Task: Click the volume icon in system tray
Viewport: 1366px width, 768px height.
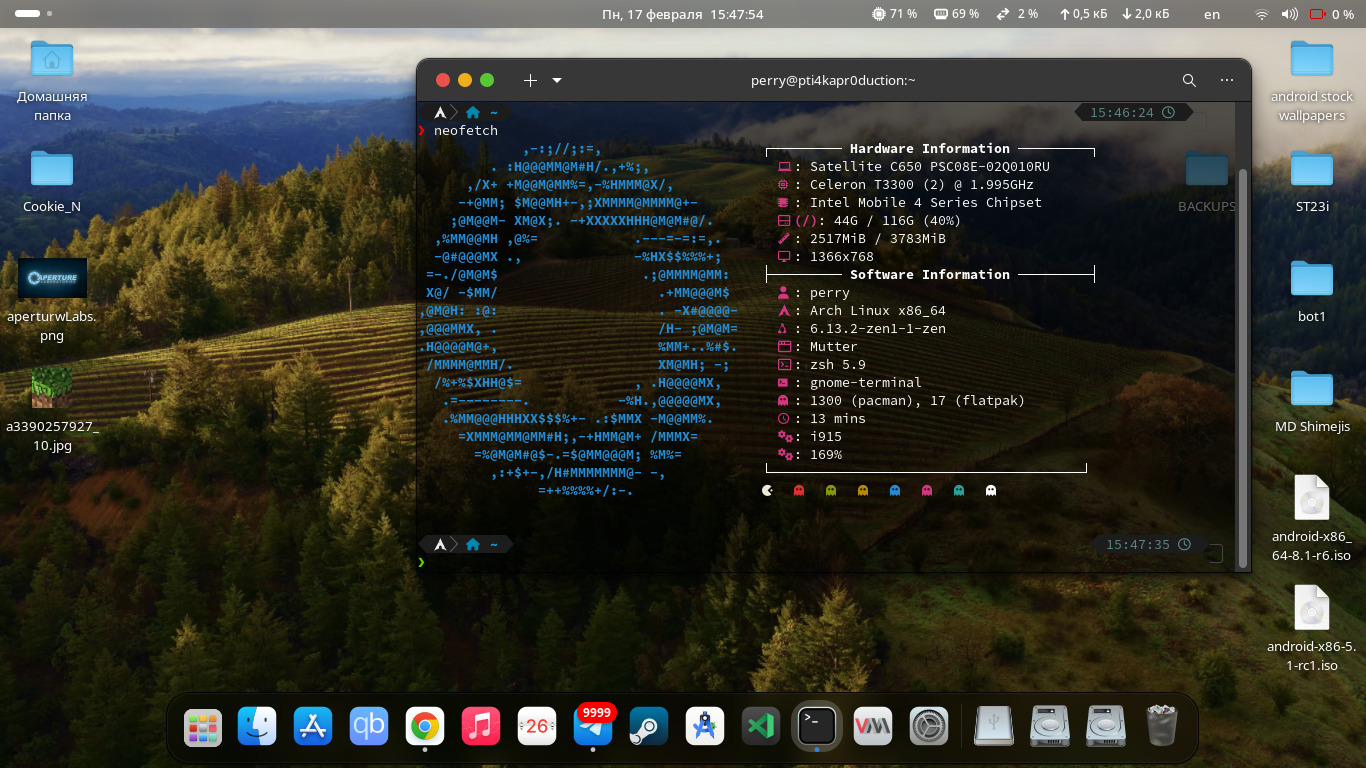Action: pyautogui.click(x=1290, y=14)
